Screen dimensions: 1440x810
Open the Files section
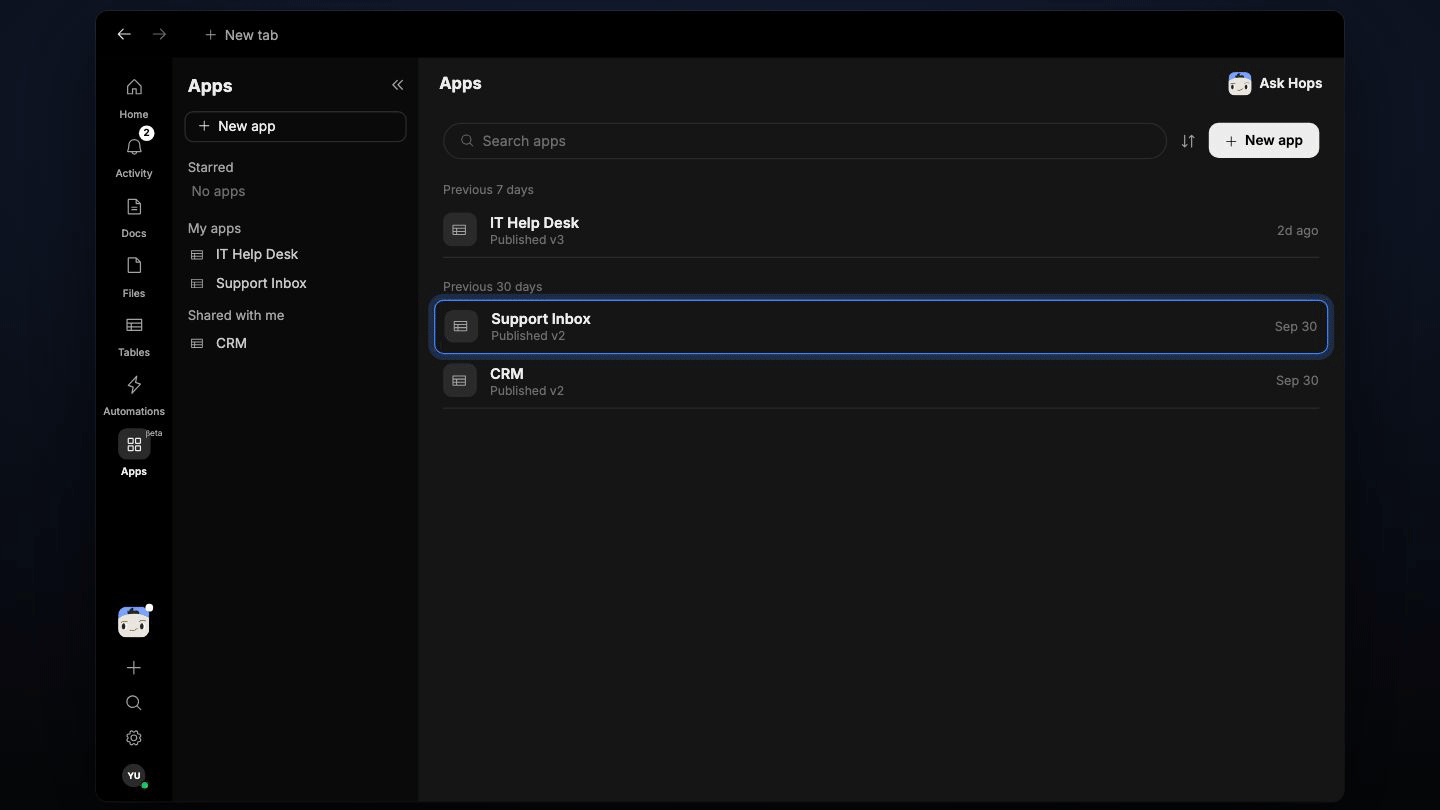(x=134, y=276)
